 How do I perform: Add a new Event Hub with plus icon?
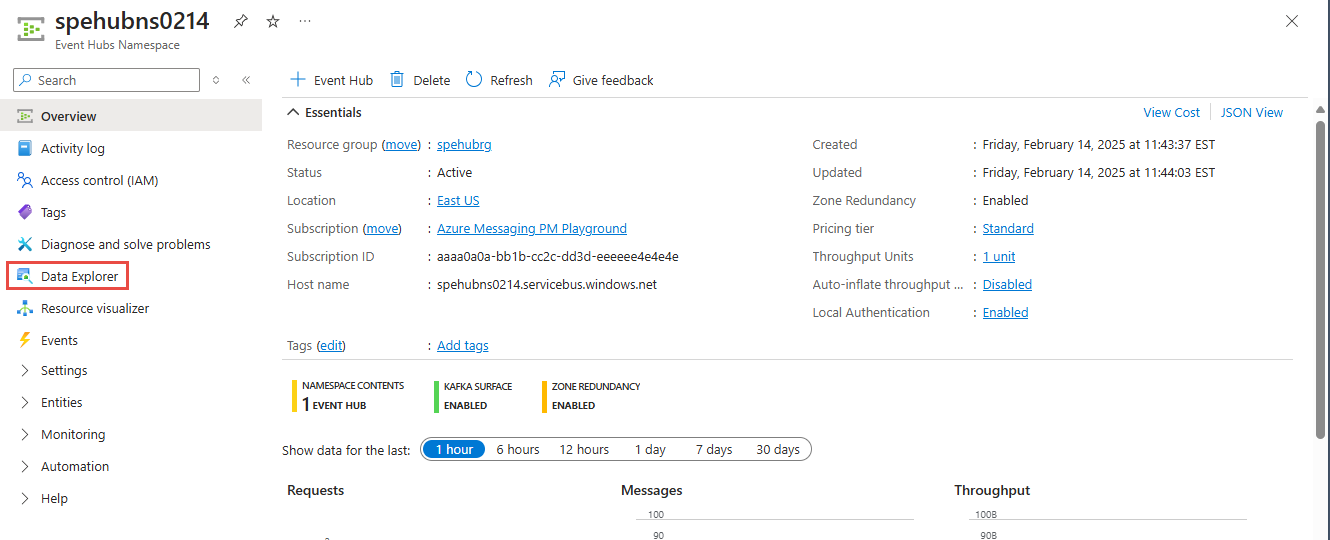[x=297, y=80]
